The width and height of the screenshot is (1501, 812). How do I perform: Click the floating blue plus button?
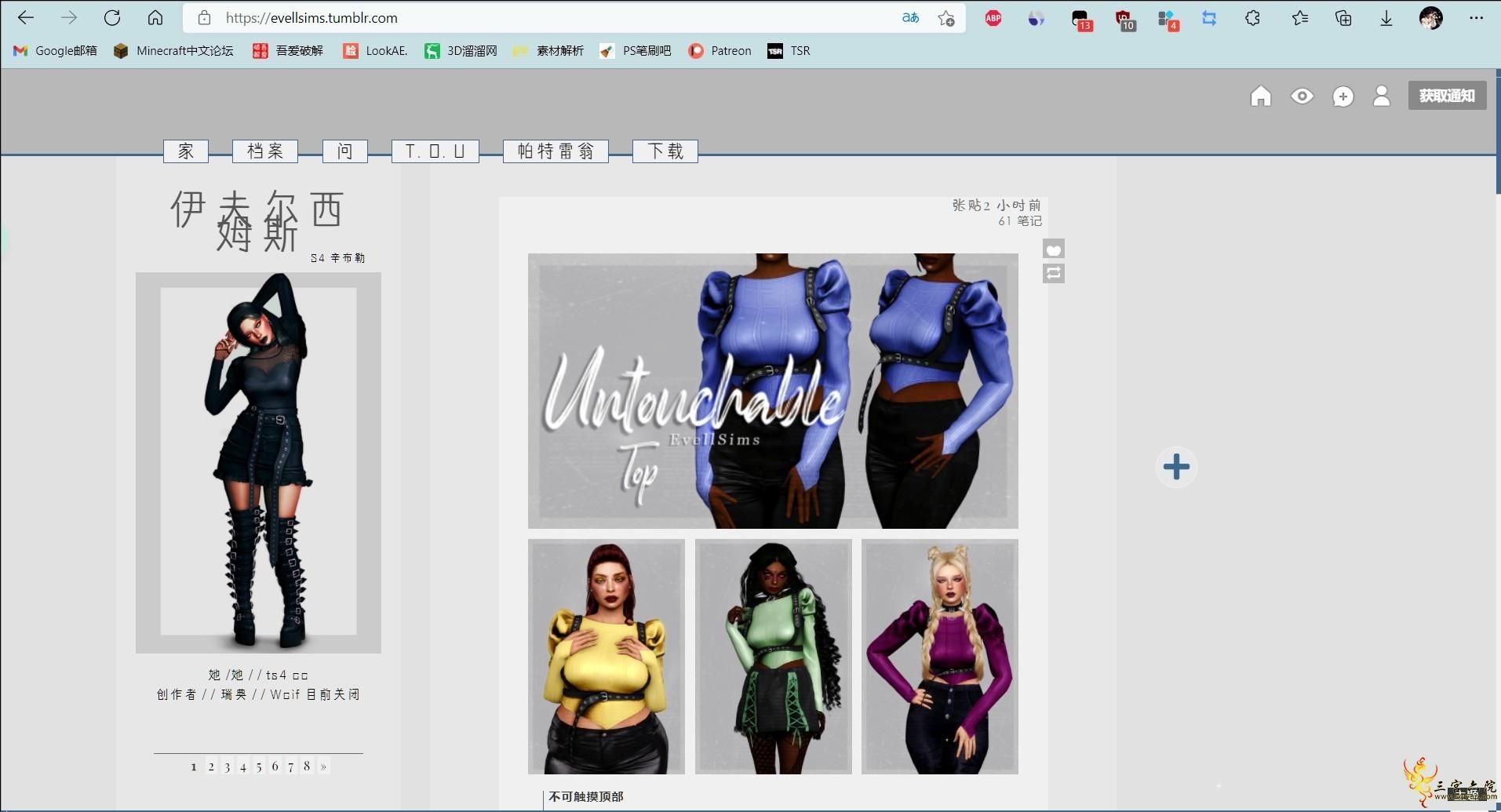[1176, 467]
